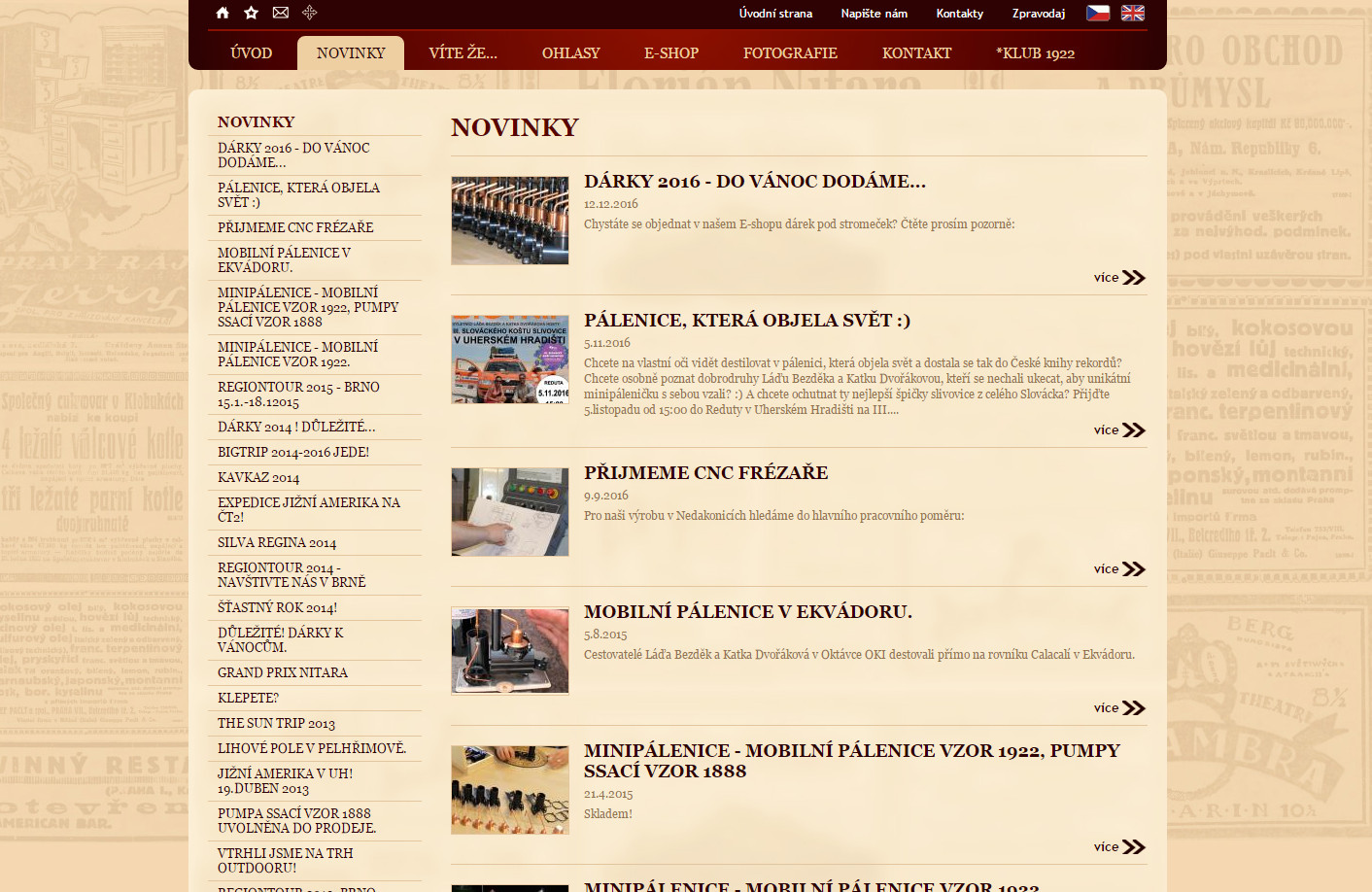Open the suction pumps thumbnail image
The image size is (1372, 892).
[510, 790]
